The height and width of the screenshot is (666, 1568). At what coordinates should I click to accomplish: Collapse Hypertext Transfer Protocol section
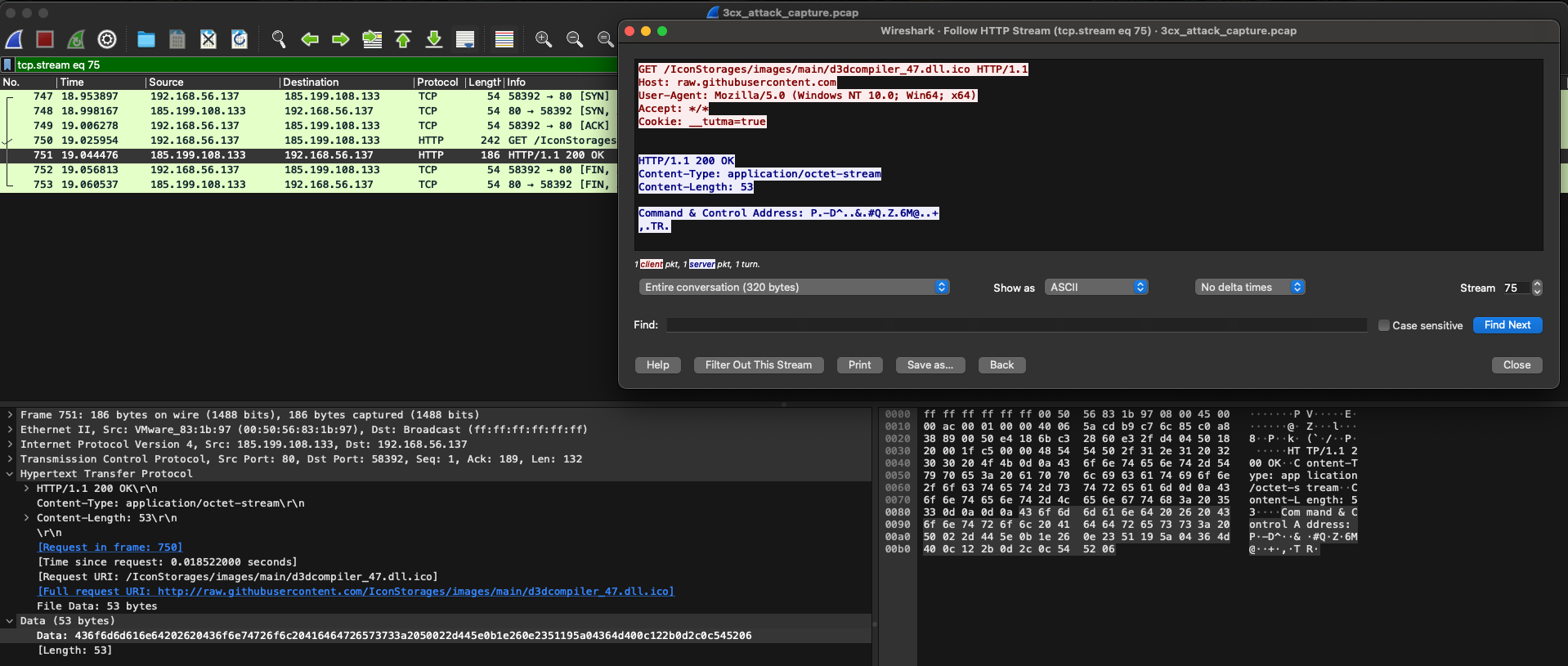coord(10,474)
